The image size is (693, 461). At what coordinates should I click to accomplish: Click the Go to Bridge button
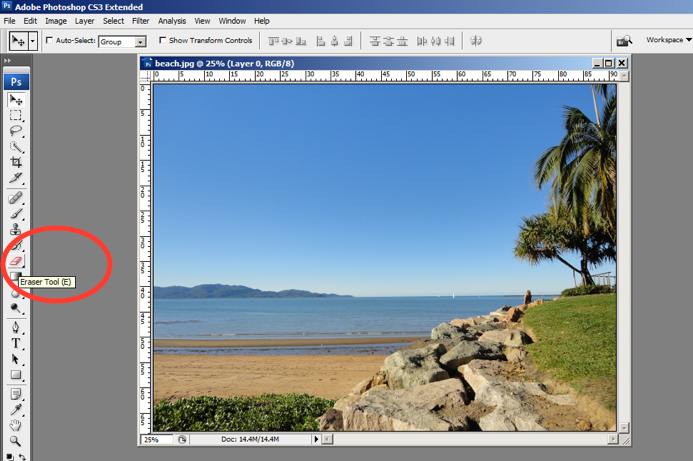pos(624,41)
